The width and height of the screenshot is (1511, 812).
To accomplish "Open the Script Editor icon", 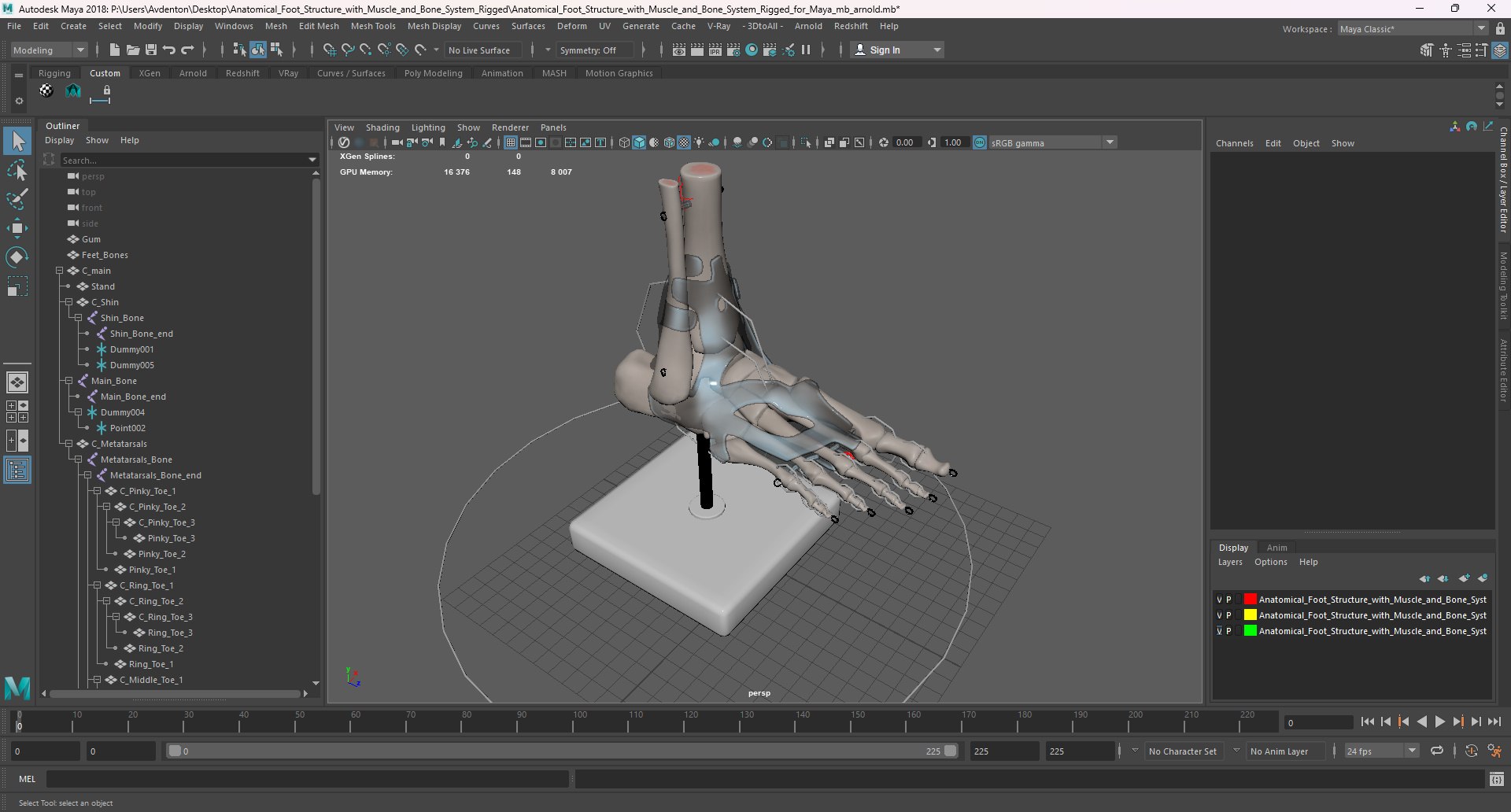I will click(x=1497, y=779).
